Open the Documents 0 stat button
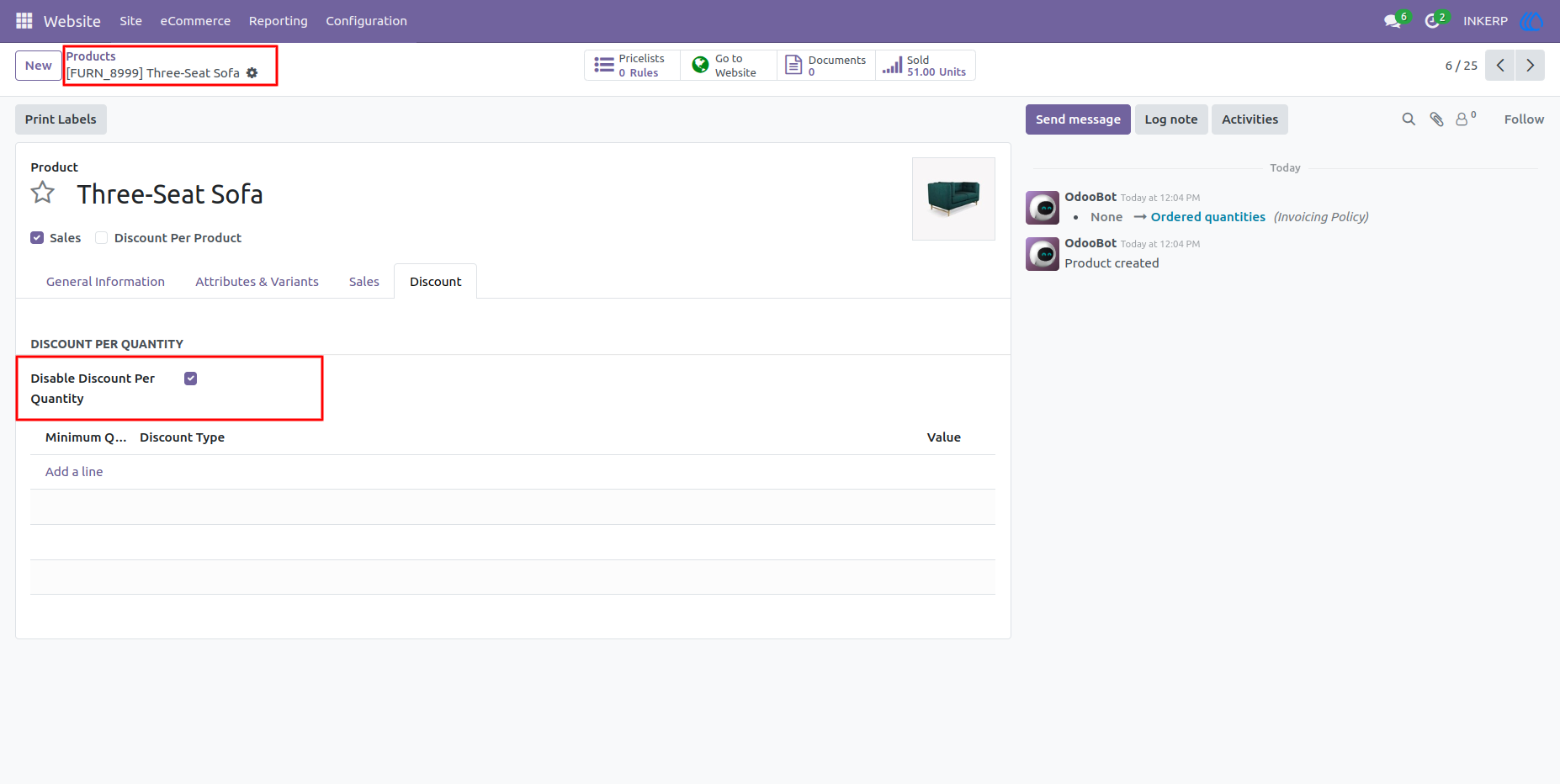This screenshot has width=1560, height=784. tap(825, 66)
